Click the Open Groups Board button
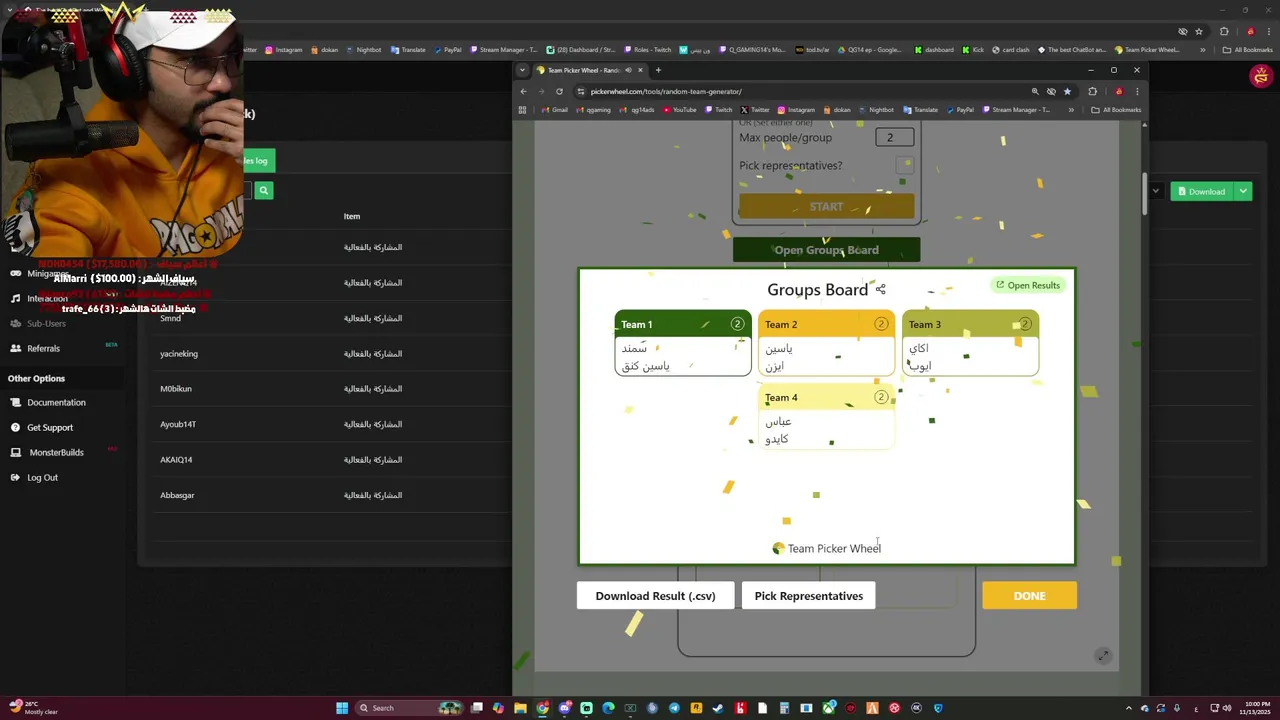 [x=826, y=250]
